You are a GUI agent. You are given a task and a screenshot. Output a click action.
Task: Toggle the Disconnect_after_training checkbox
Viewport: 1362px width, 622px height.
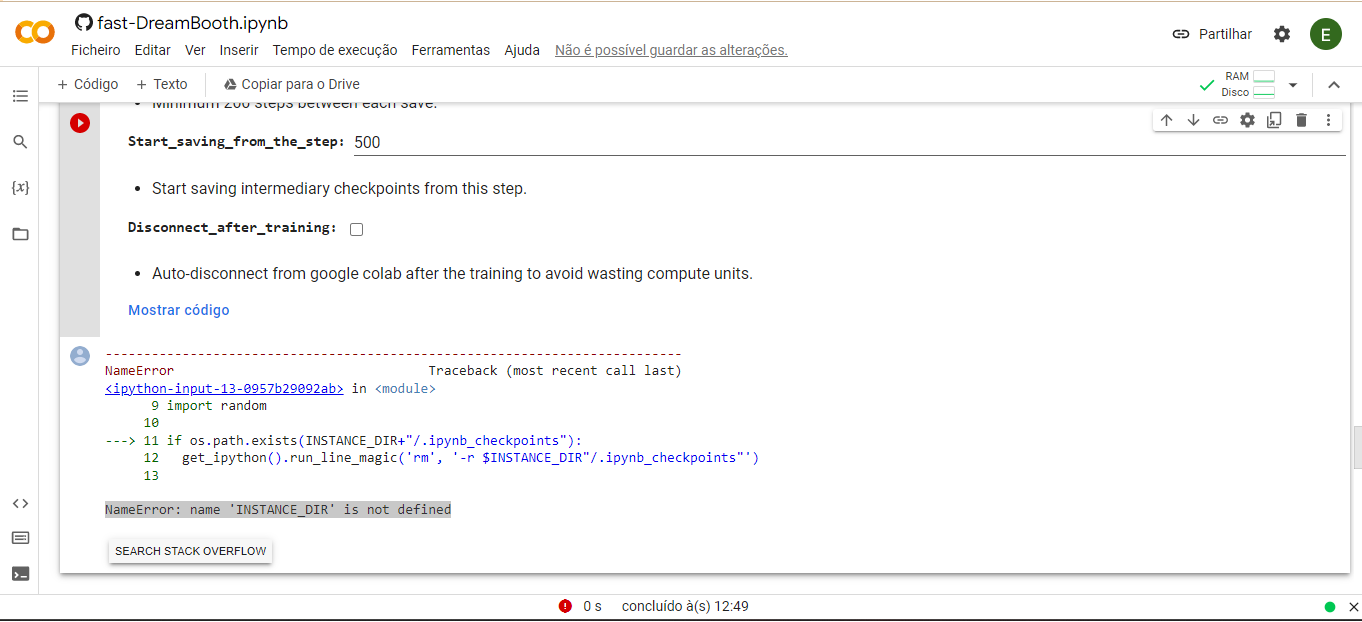point(356,228)
